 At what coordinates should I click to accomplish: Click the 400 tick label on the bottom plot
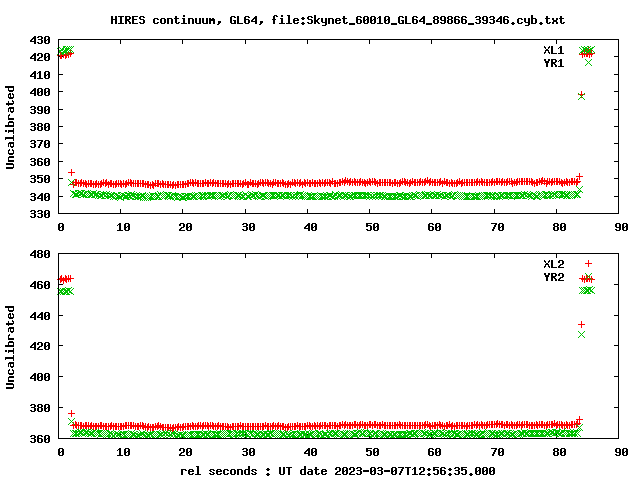point(40,377)
